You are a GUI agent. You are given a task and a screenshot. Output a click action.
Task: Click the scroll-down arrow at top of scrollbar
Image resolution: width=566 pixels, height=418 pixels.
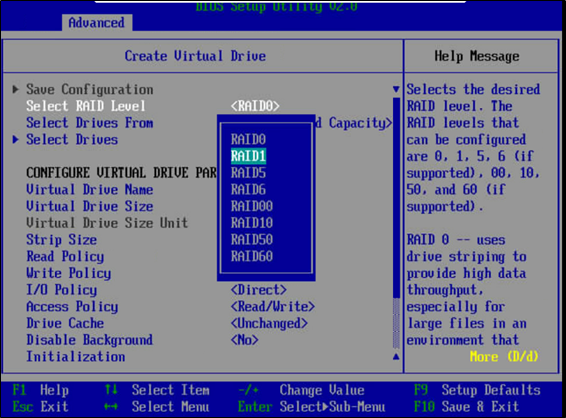396,89
